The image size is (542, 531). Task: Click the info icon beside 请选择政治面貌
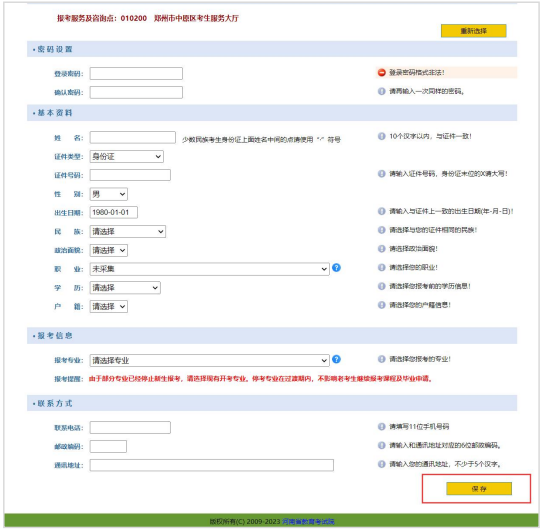(x=382, y=249)
